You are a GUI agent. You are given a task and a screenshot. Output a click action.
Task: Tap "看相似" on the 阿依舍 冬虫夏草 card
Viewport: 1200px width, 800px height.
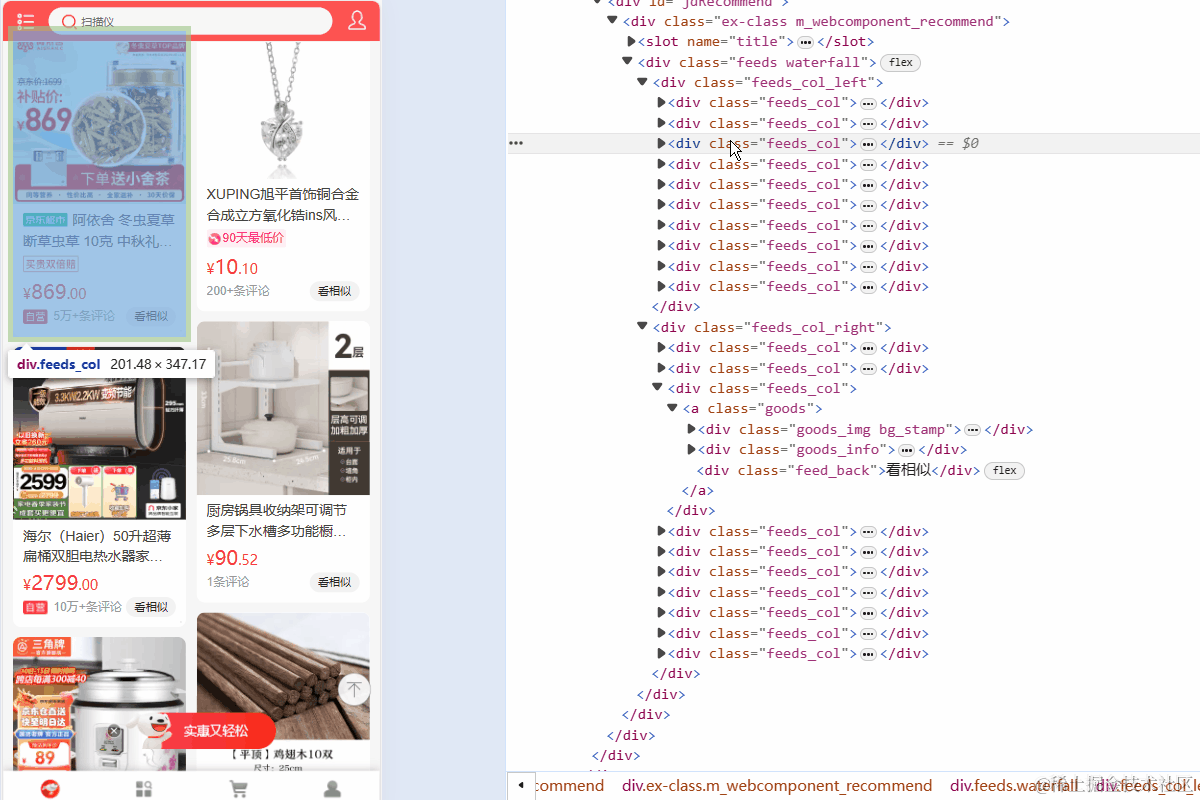coord(151,316)
